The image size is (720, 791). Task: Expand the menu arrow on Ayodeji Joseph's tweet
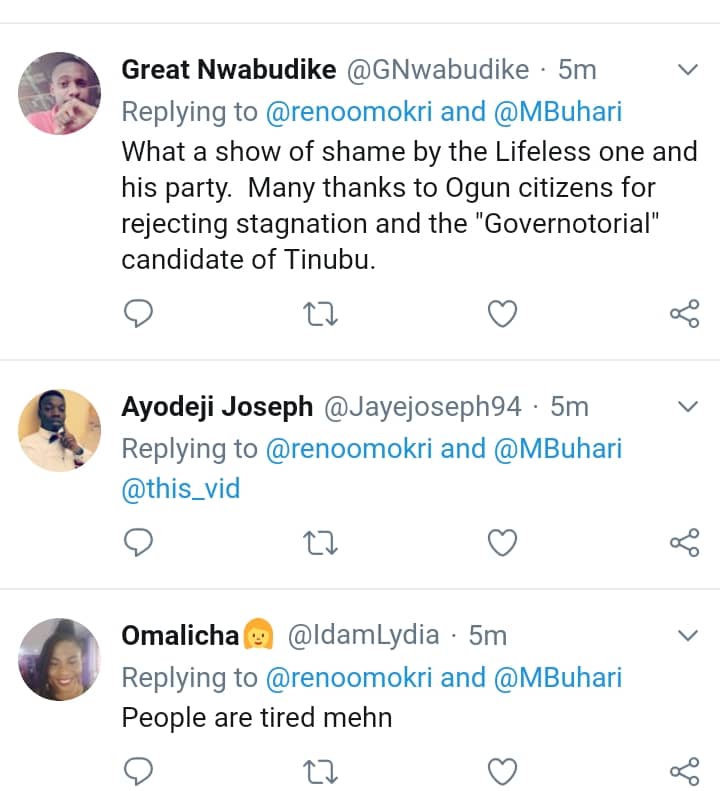click(x=688, y=407)
